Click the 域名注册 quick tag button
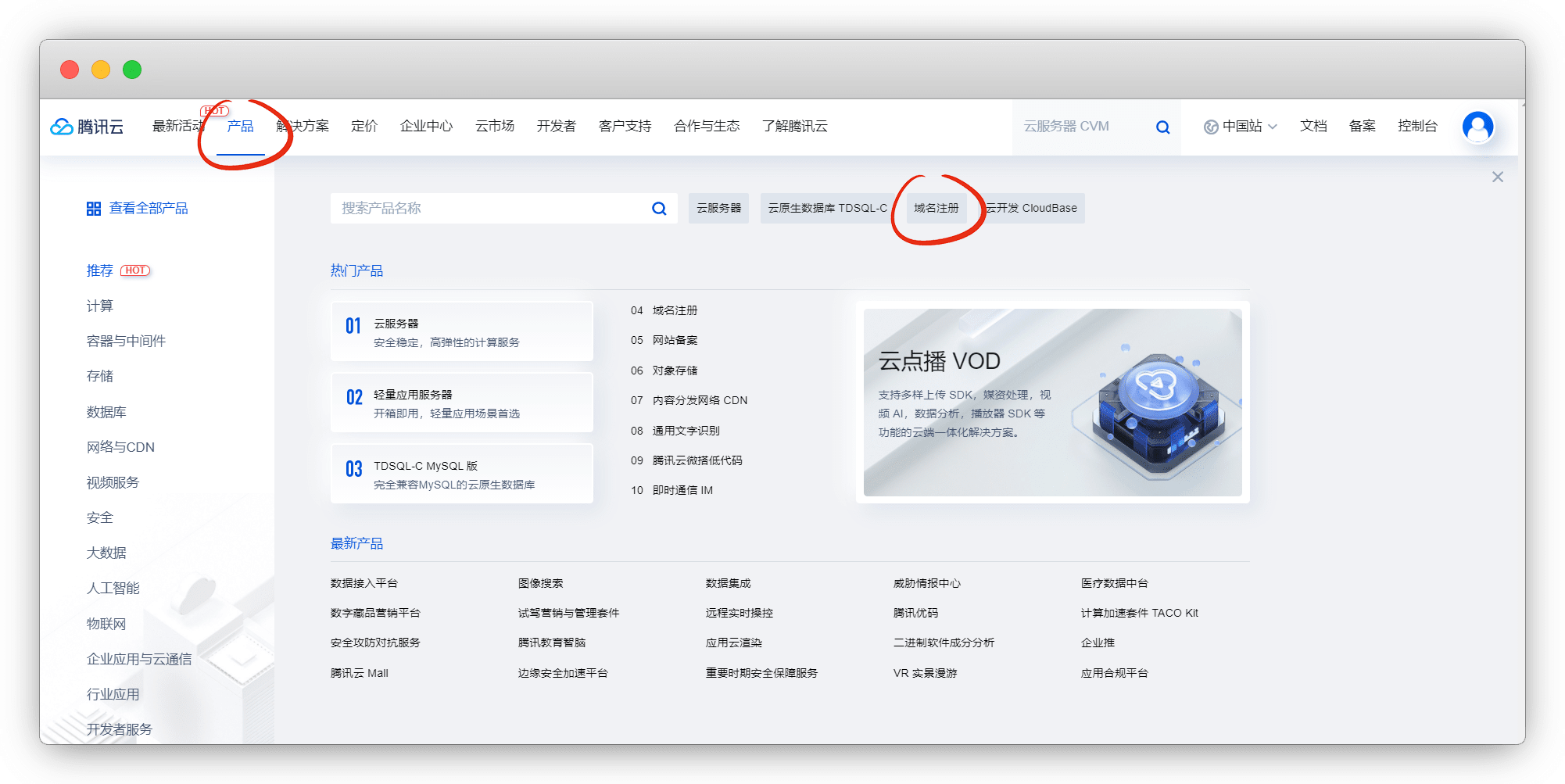Viewport: 1565px width, 784px height. 936,209
